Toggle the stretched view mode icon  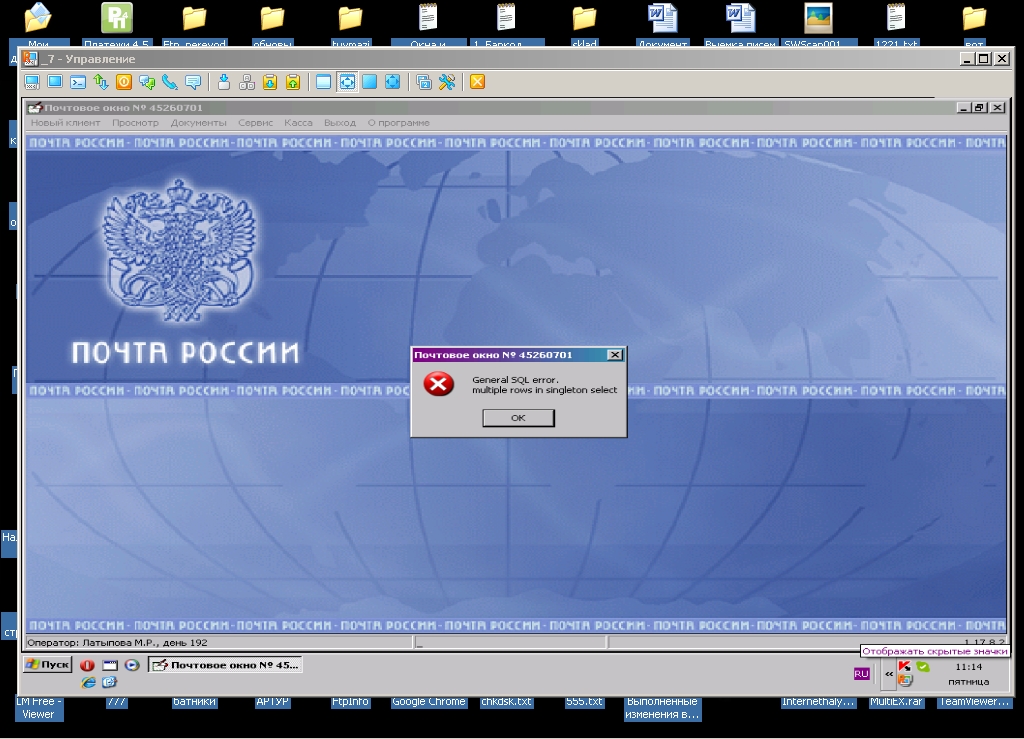click(347, 82)
